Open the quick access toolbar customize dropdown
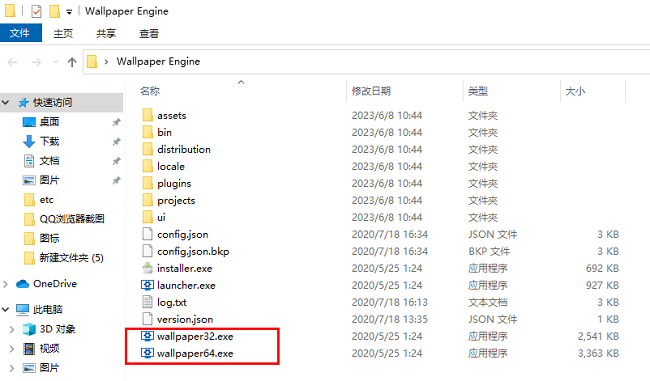The height and width of the screenshot is (381, 650). (x=69, y=12)
